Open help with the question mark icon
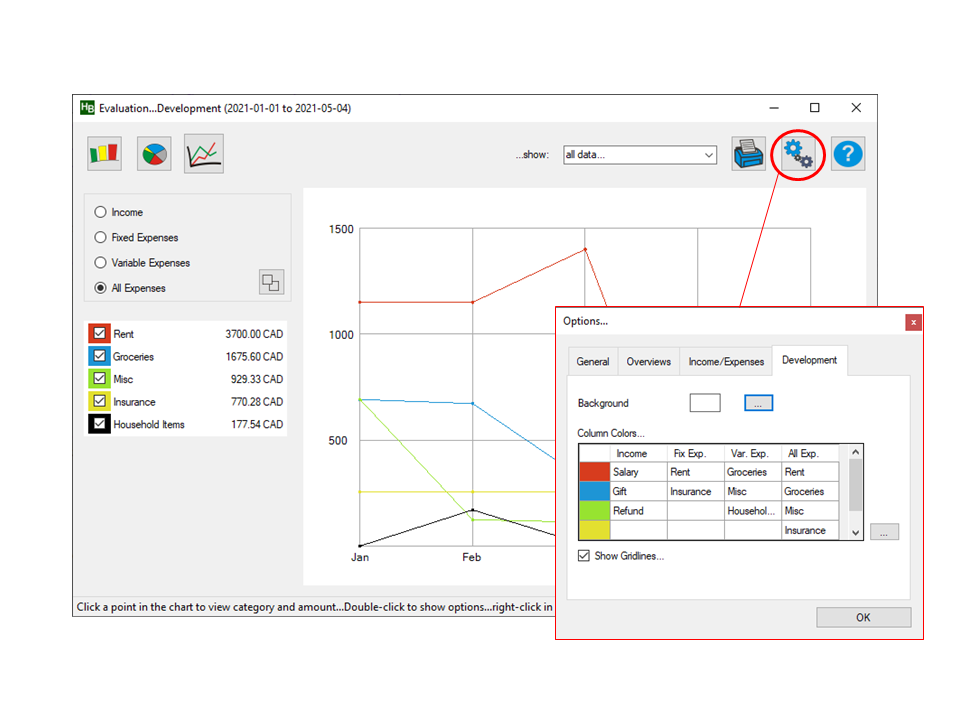 click(848, 154)
